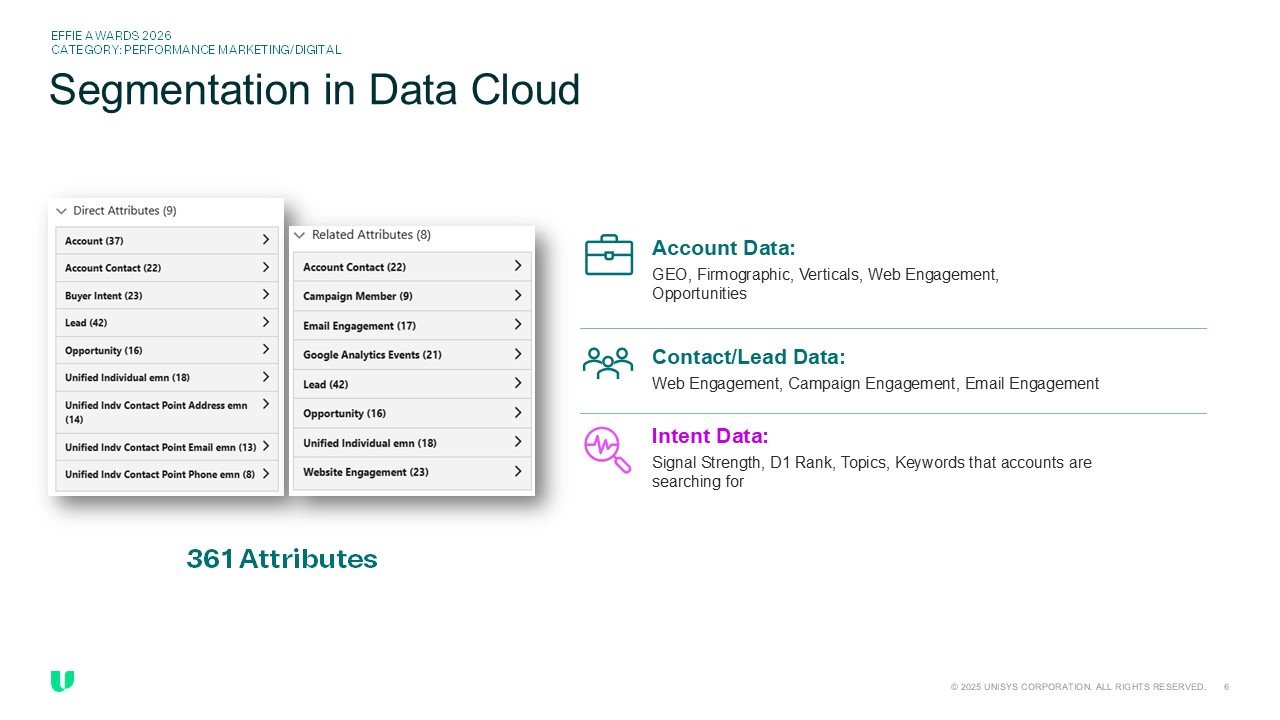Expand Buyer Intent (23) row arrow
This screenshot has height=720, width=1280.
[265, 295]
